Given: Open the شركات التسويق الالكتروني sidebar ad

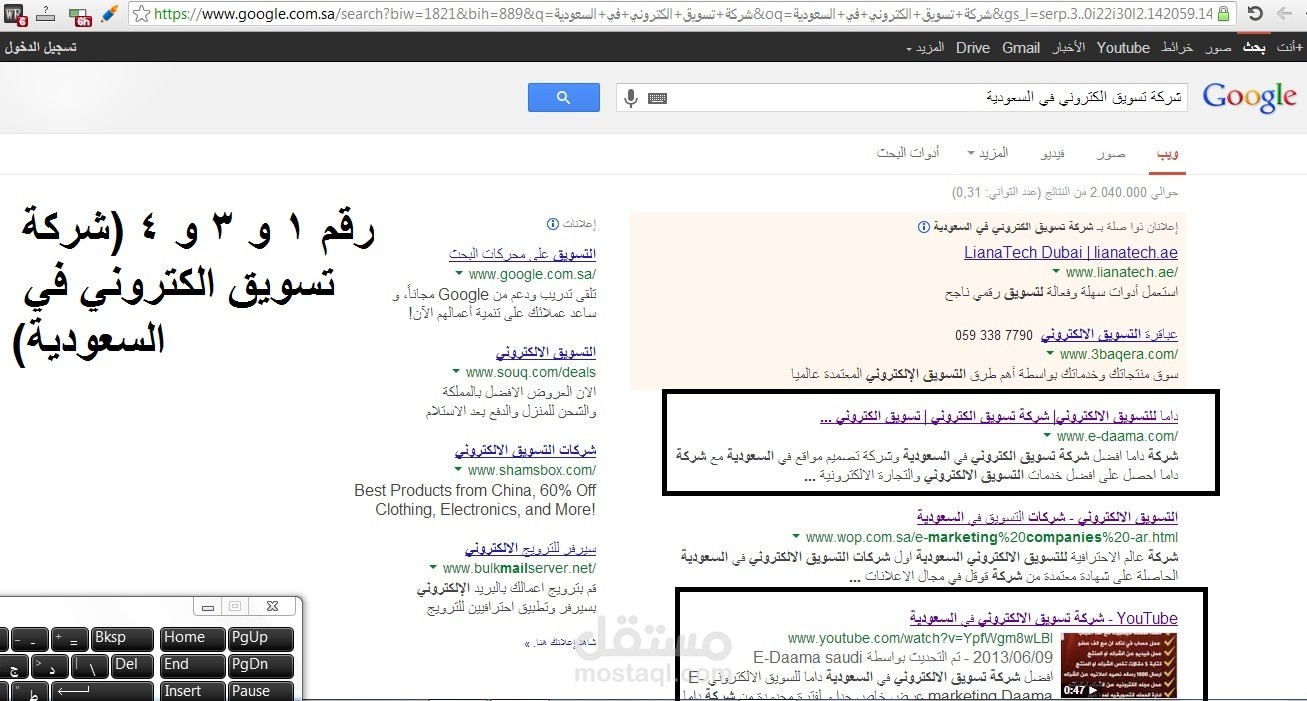Looking at the screenshot, I should (525, 450).
